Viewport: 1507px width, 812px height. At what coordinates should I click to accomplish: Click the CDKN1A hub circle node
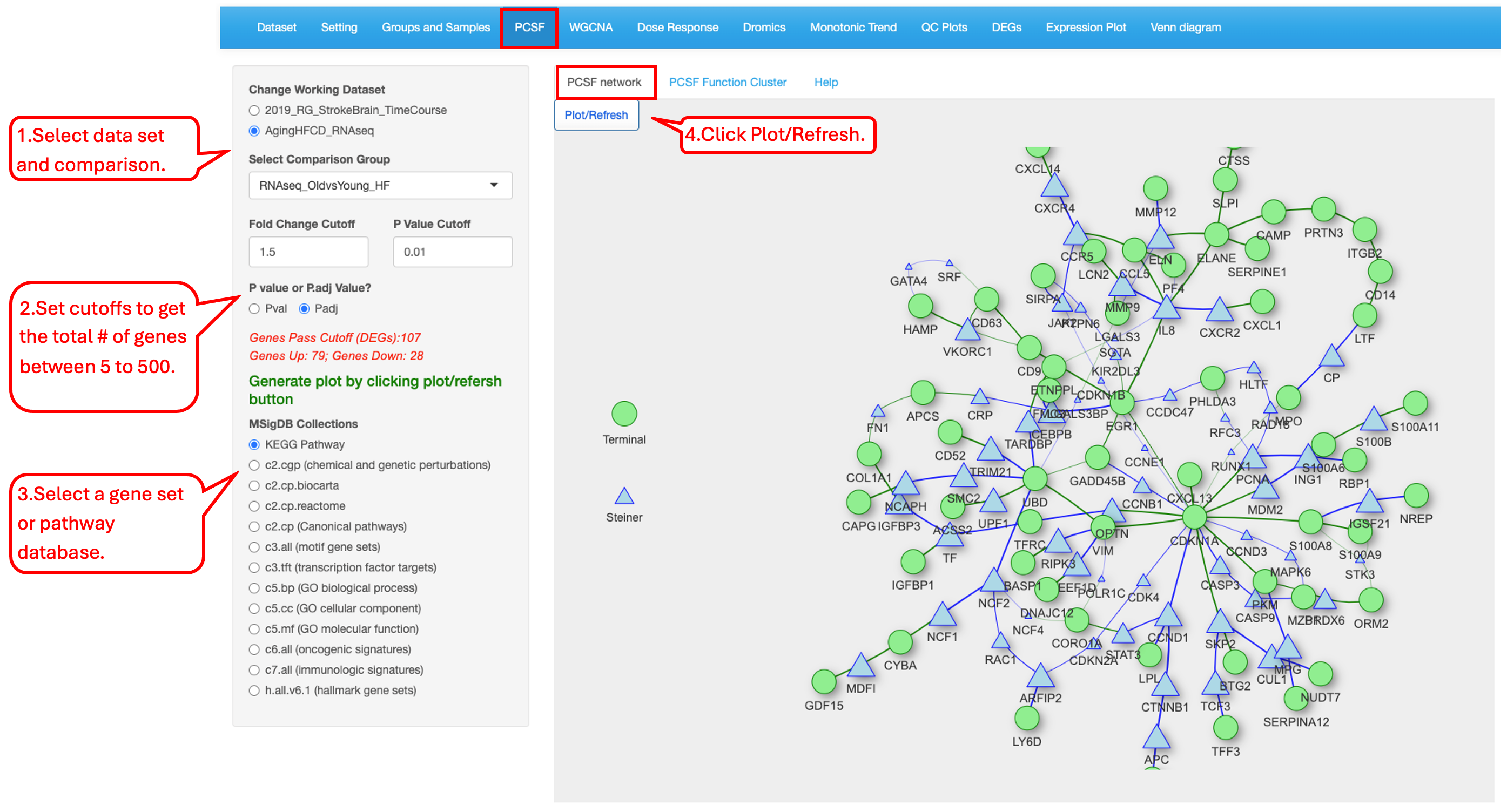point(1193,517)
